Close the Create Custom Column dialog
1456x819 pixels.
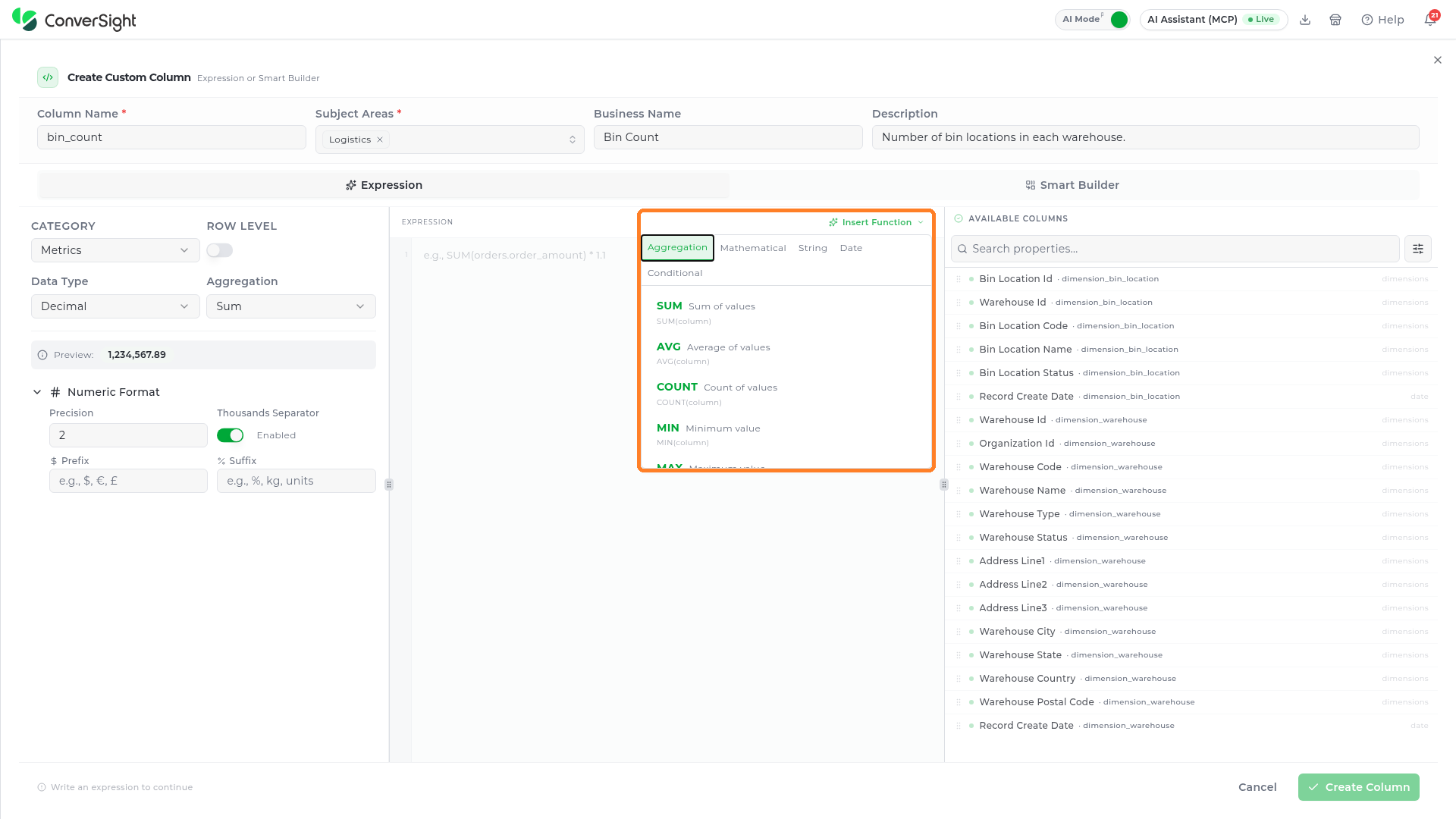[1438, 60]
